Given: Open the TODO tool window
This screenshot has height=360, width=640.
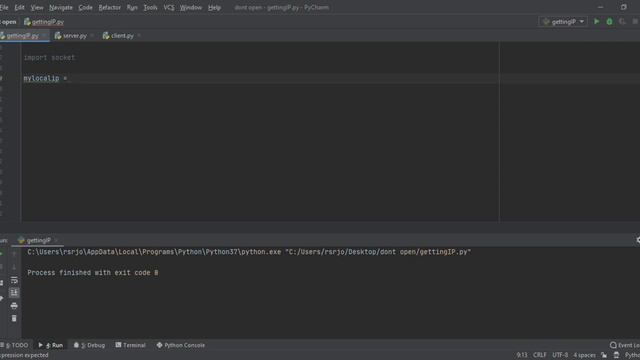Looking at the screenshot, I should point(15,345).
